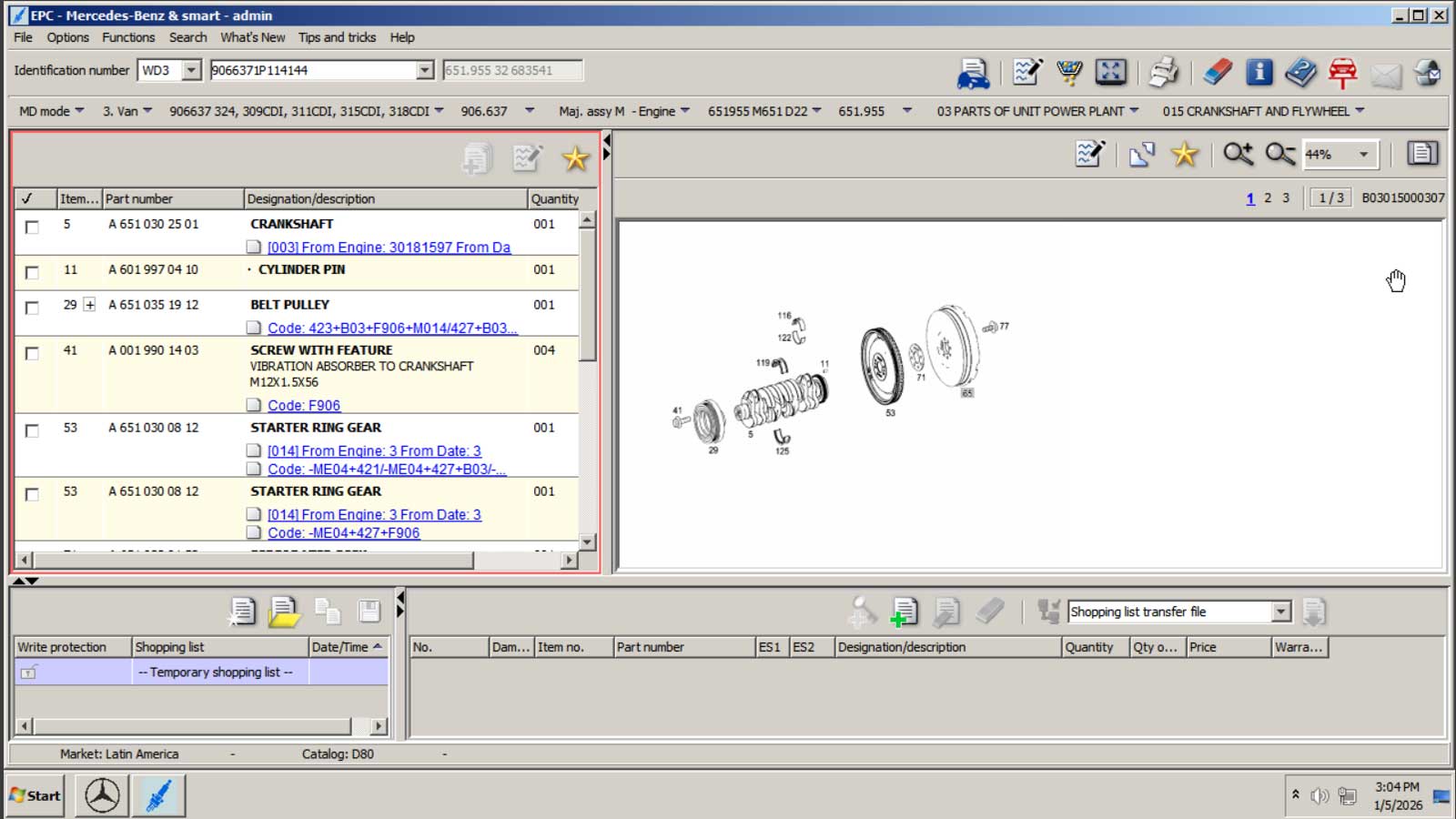Click the yellow star above parts list
This screenshot has height=819, width=1456.
pos(575,158)
